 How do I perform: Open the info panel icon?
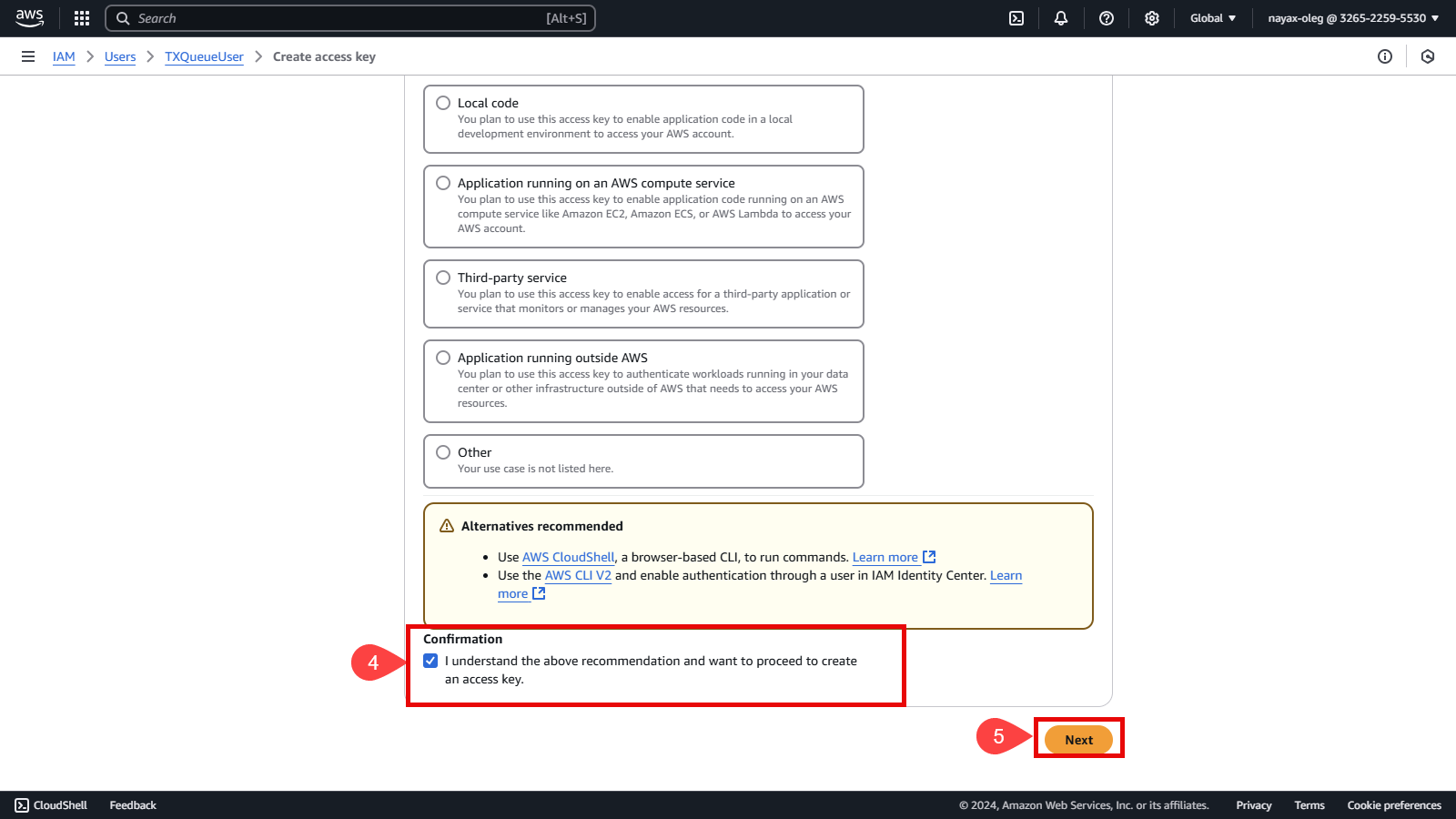tap(1385, 56)
